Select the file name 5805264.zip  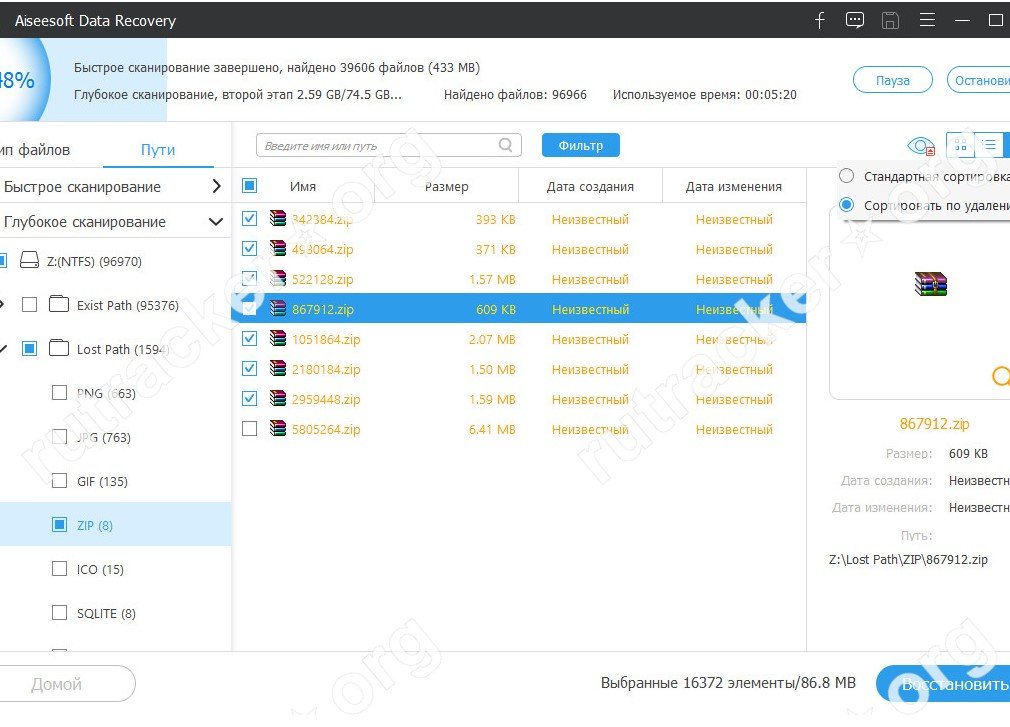[325, 430]
